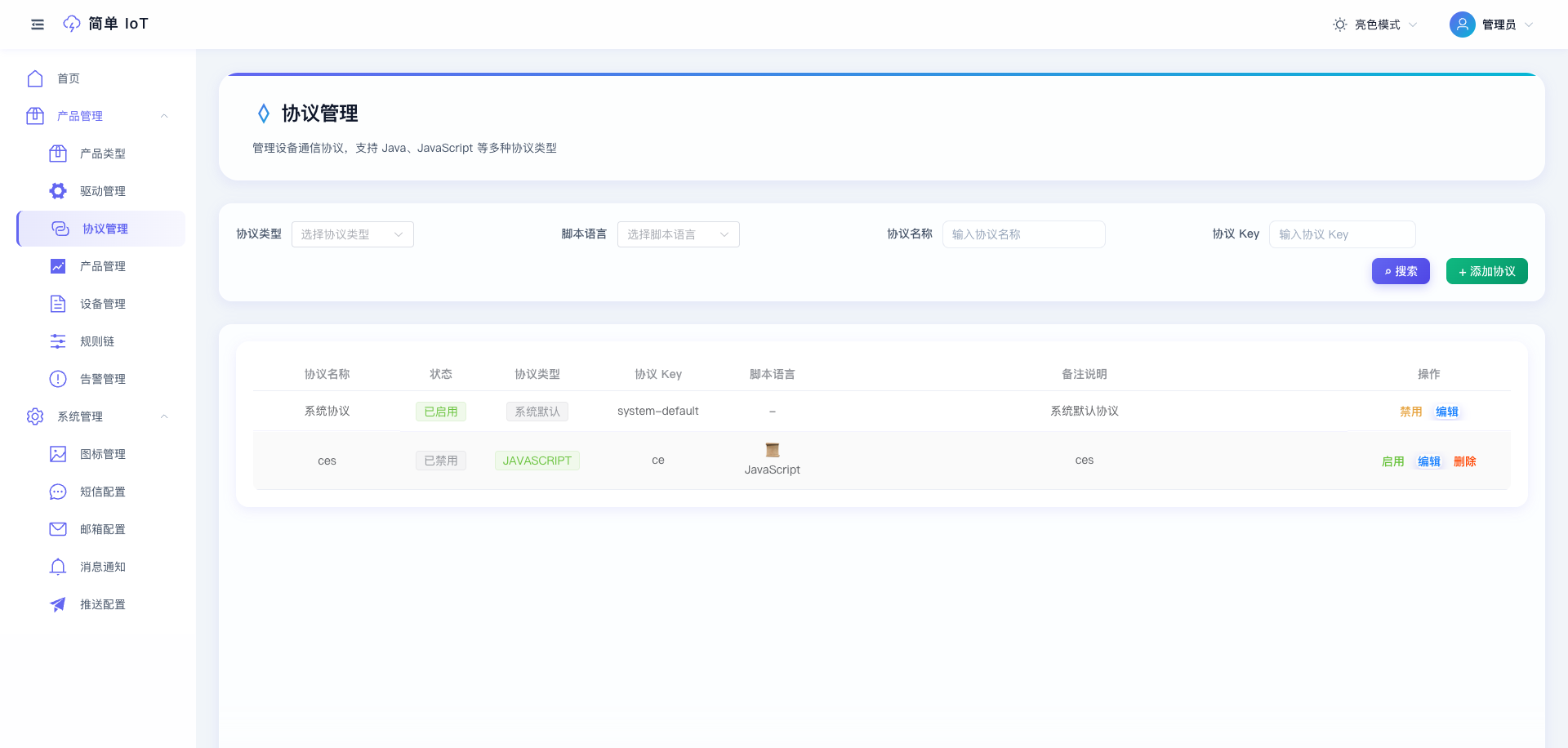Expand the 管理员 account dropdown arrow
Screen dimensions: 1568x748
tap(1529, 24)
